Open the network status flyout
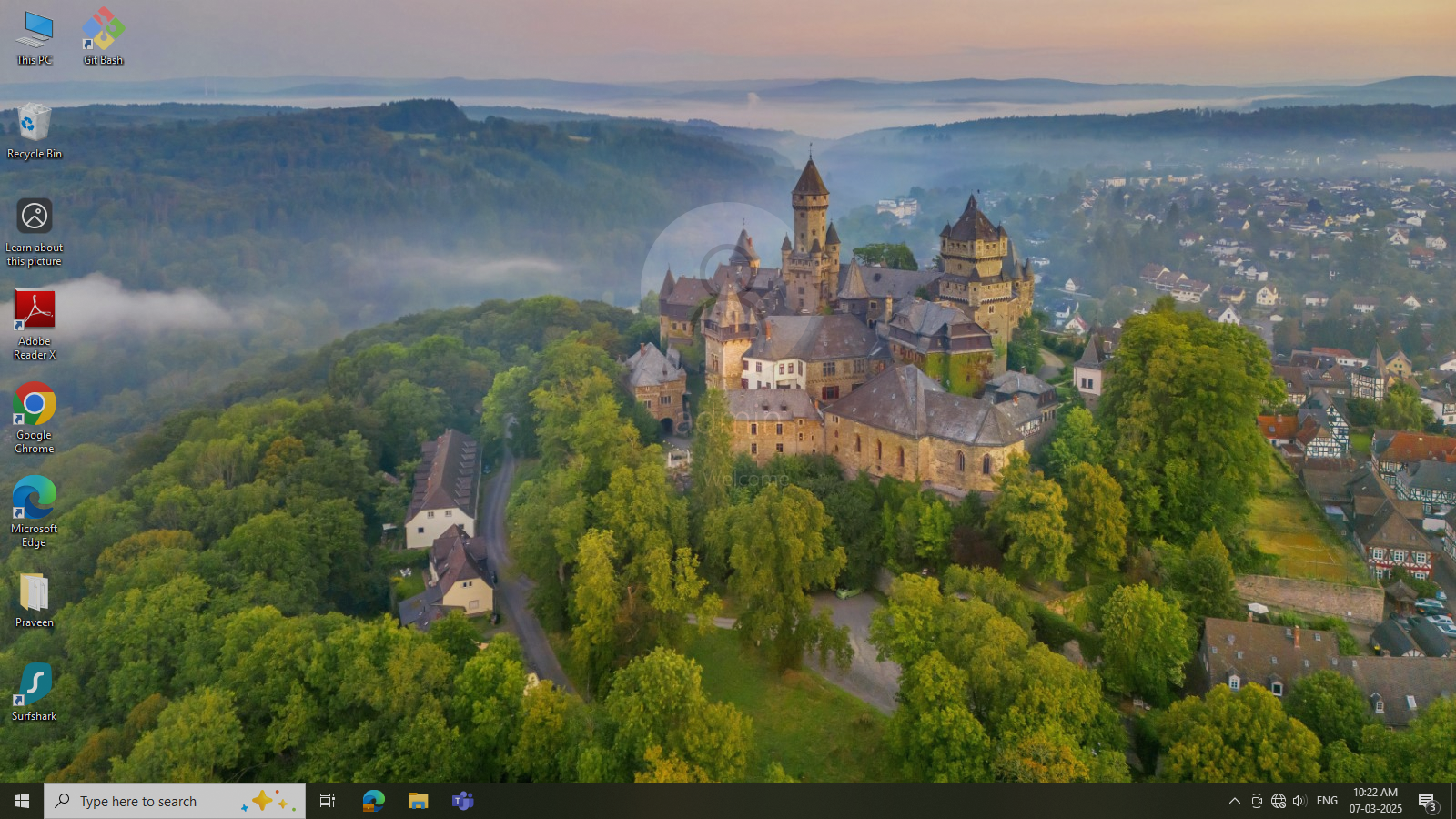 pyautogui.click(x=1279, y=801)
